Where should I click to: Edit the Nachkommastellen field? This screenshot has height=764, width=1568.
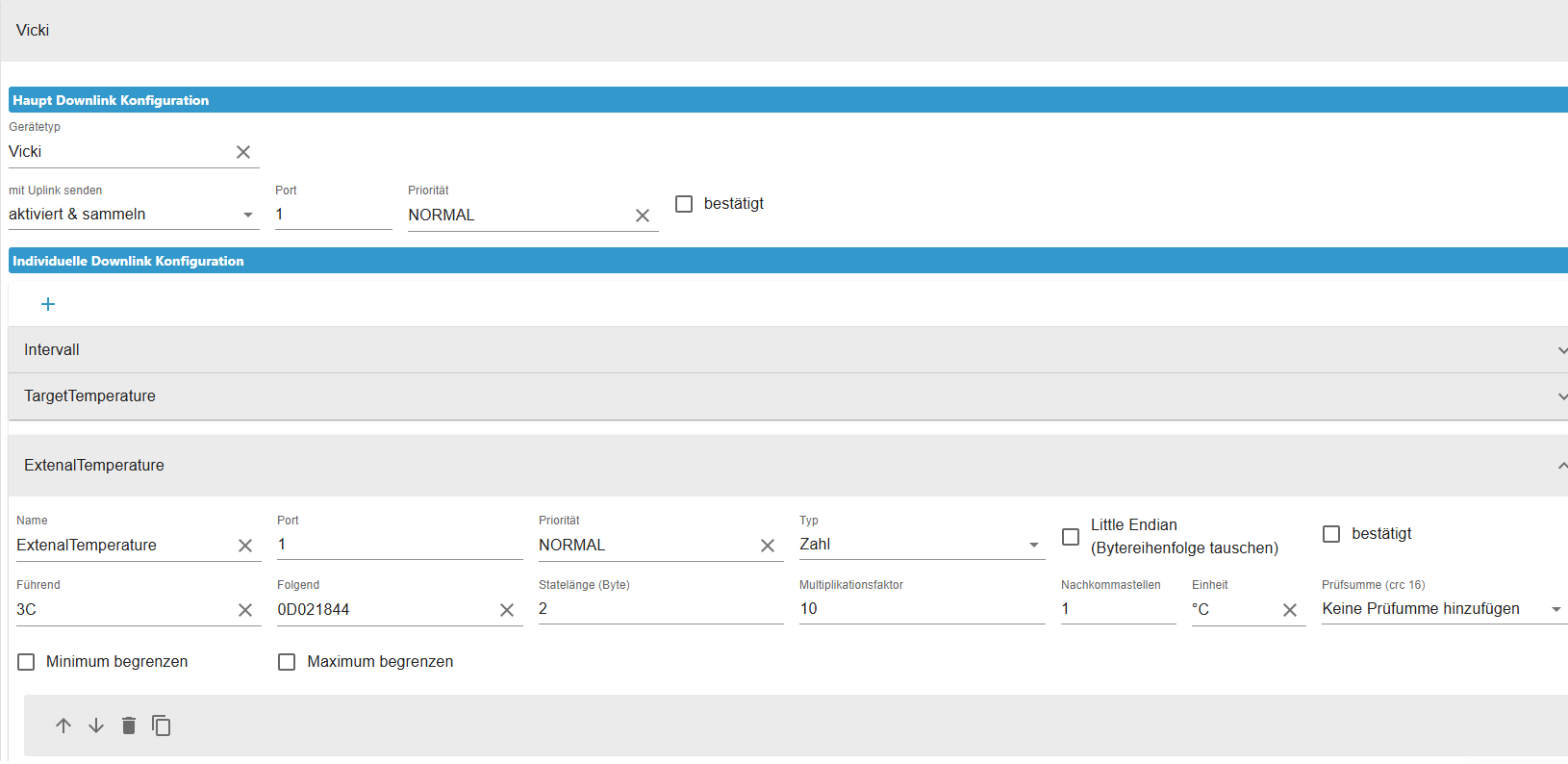click(1118, 609)
